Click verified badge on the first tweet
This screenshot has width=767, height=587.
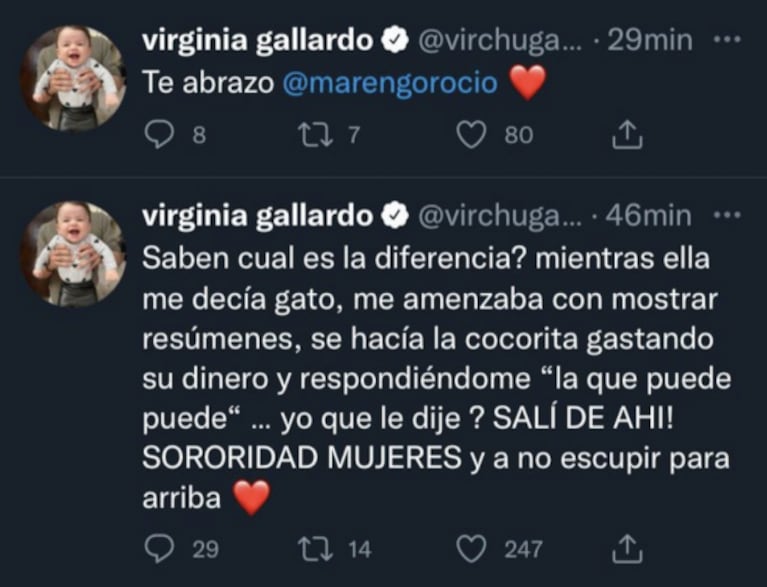tap(395, 40)
